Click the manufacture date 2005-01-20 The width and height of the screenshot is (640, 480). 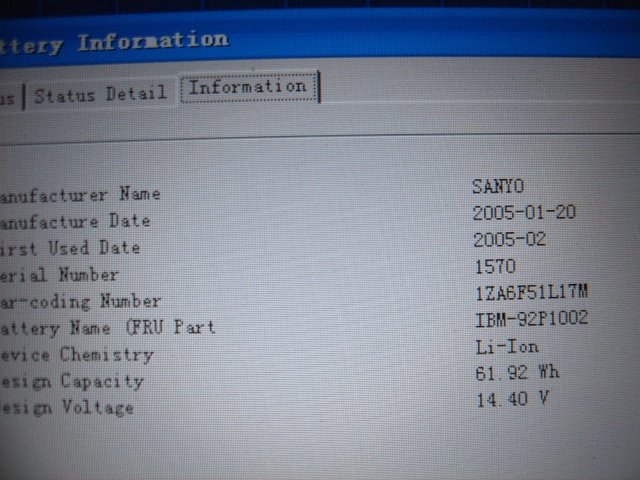(524, 213)
